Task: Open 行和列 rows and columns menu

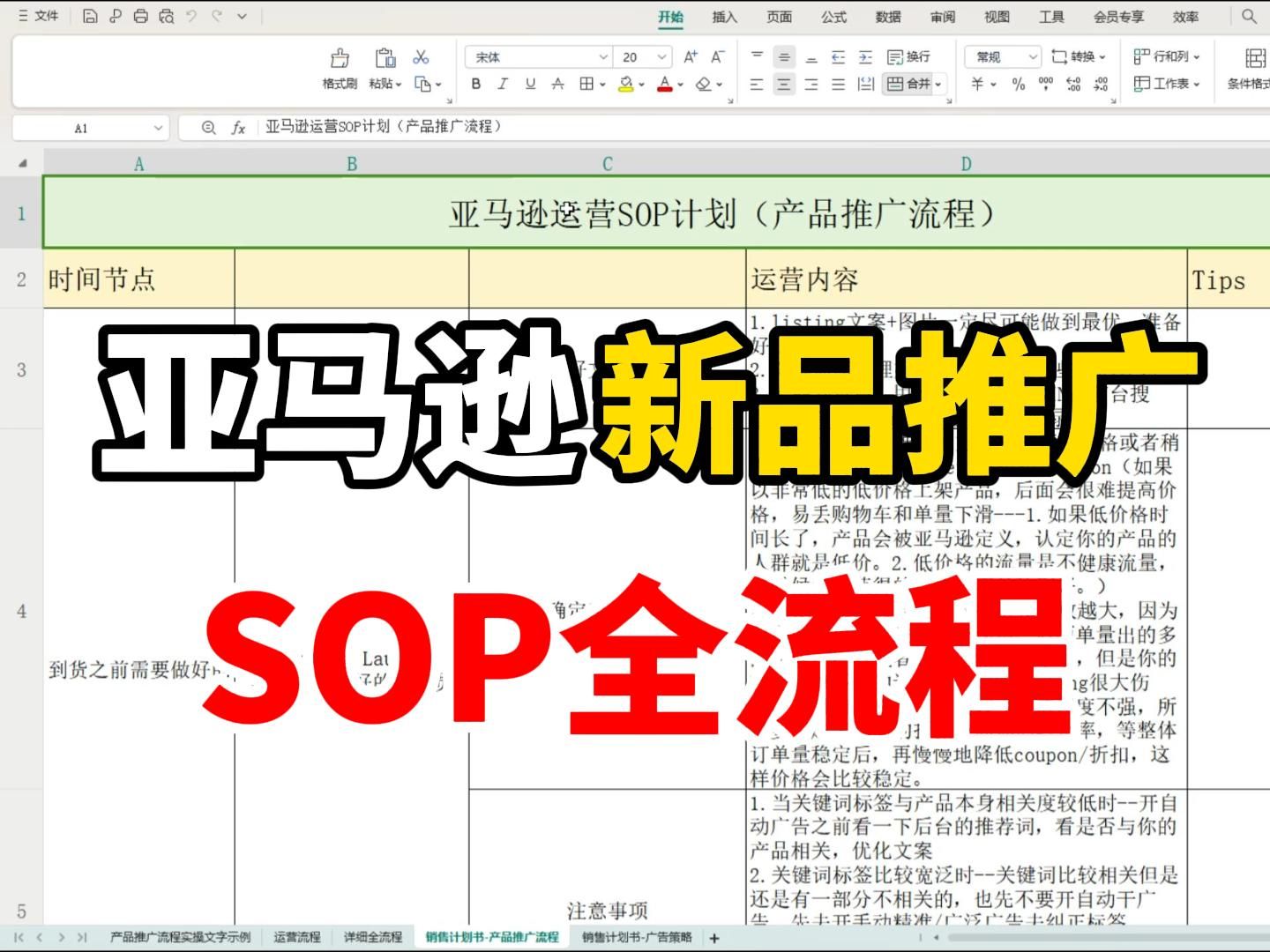Action: pyautogui.click(x=1167, y=57)
